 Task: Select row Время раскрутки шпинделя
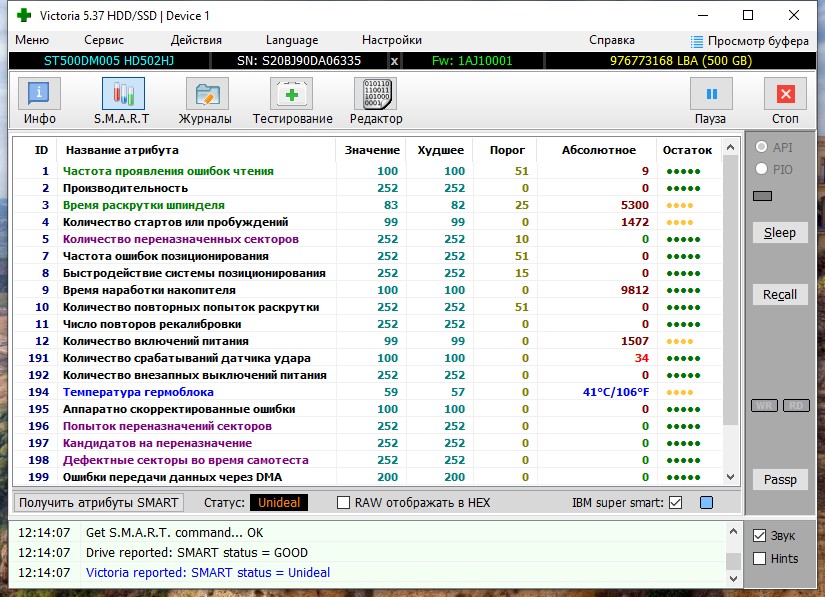point(368,205)
